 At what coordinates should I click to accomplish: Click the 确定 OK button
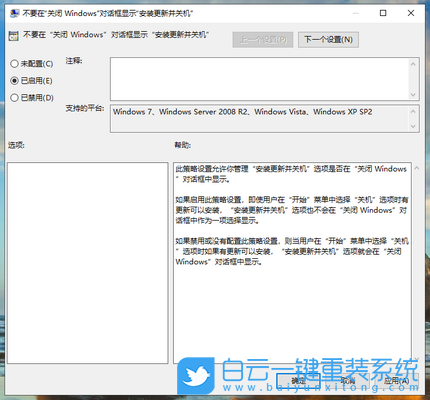[x=298, y=380]
